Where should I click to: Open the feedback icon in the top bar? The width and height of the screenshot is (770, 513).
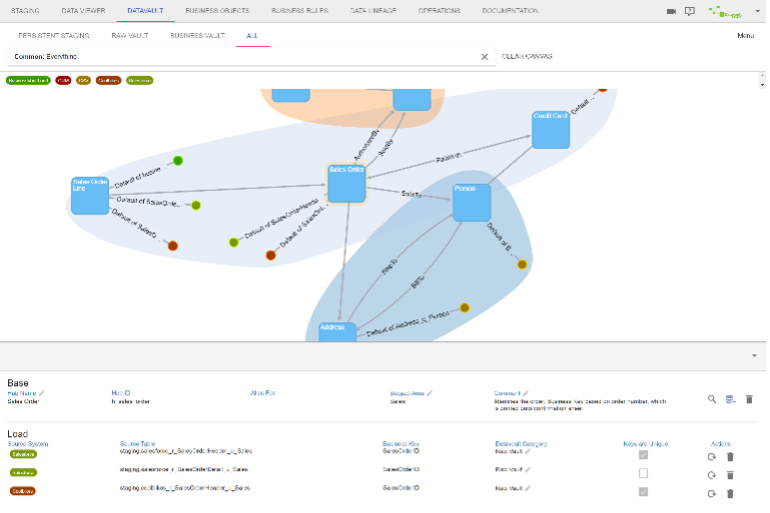click(690, 11)
